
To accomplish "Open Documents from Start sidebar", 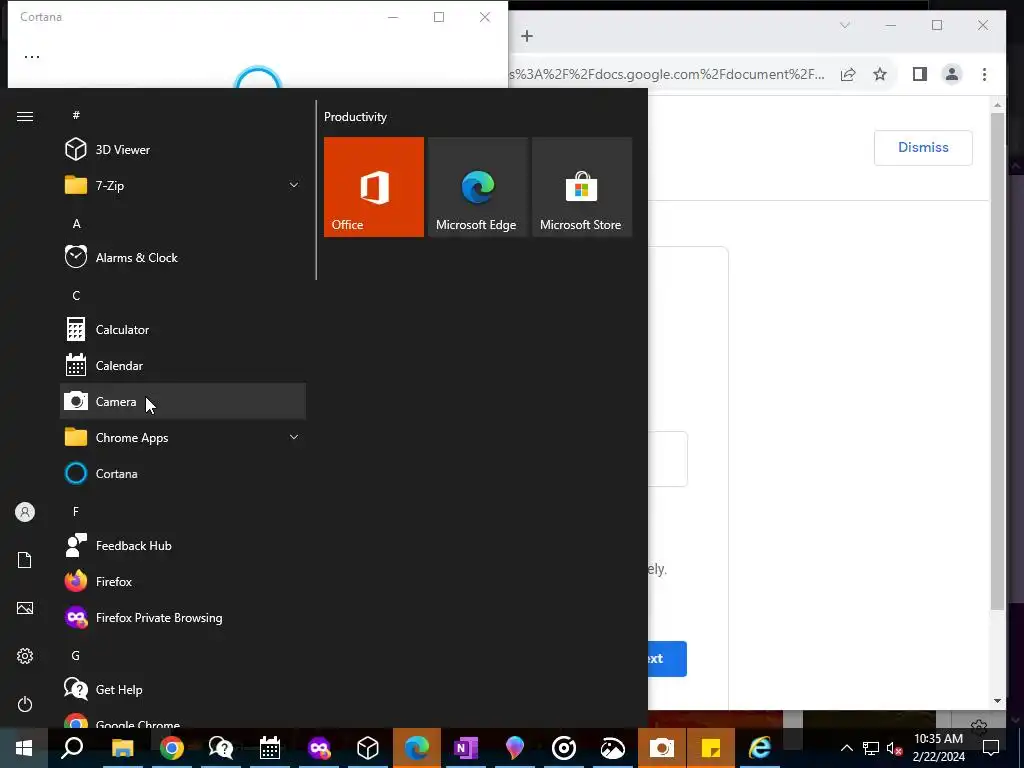I will tap(25, 560).
